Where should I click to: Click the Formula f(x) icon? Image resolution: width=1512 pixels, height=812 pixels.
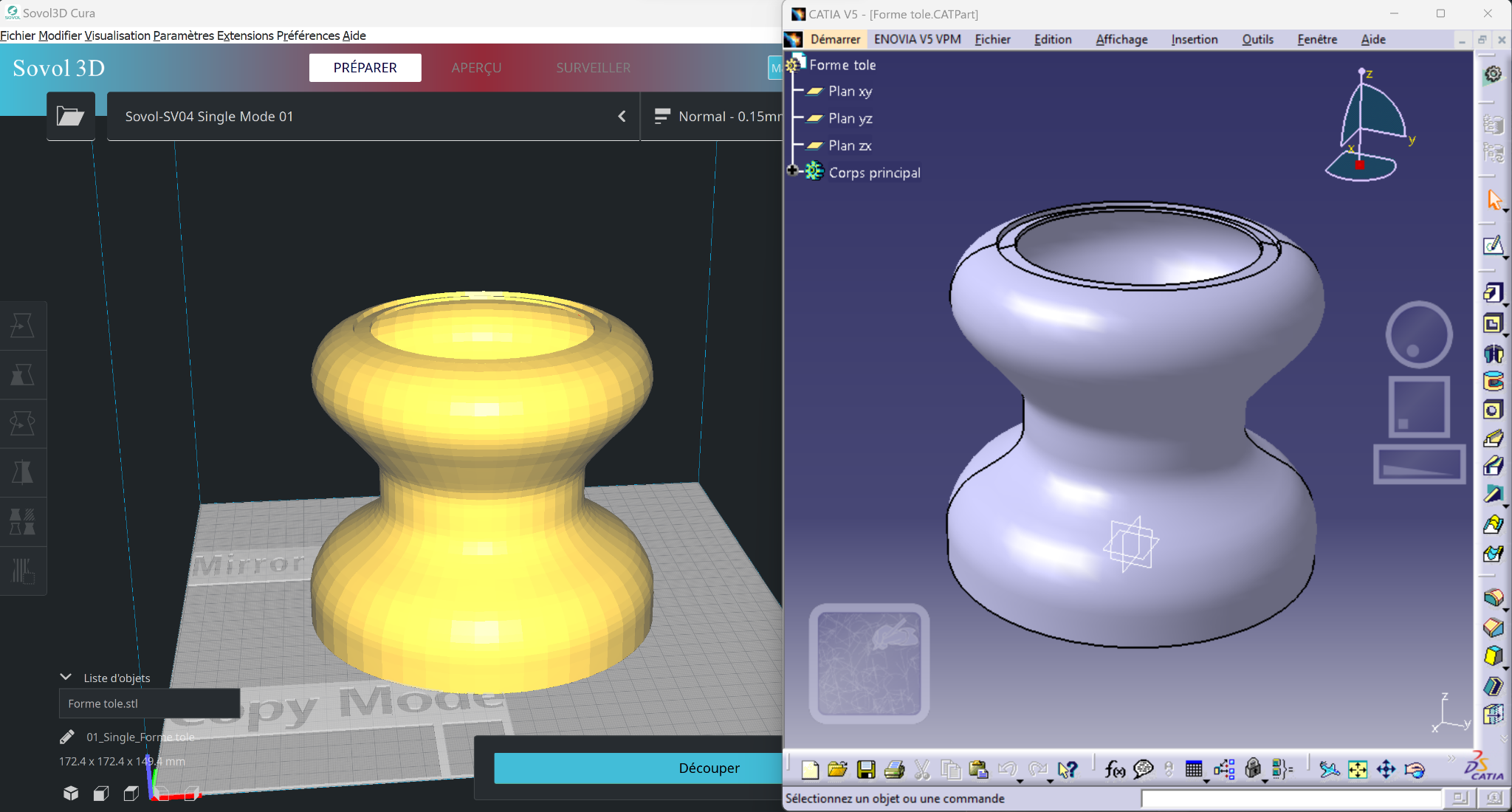(x=1114, y=770)
